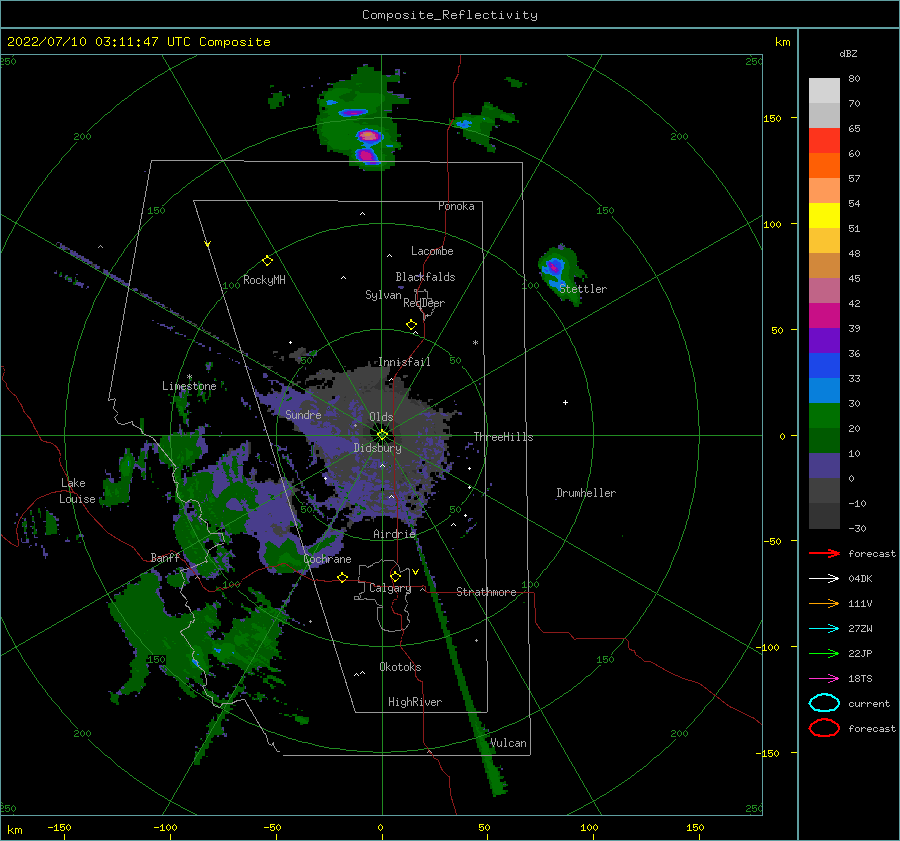Image resolution: width=900 pixels, height=841 pixels.
Task: Click the Cochrane label
Action: [x=327, y=559]
